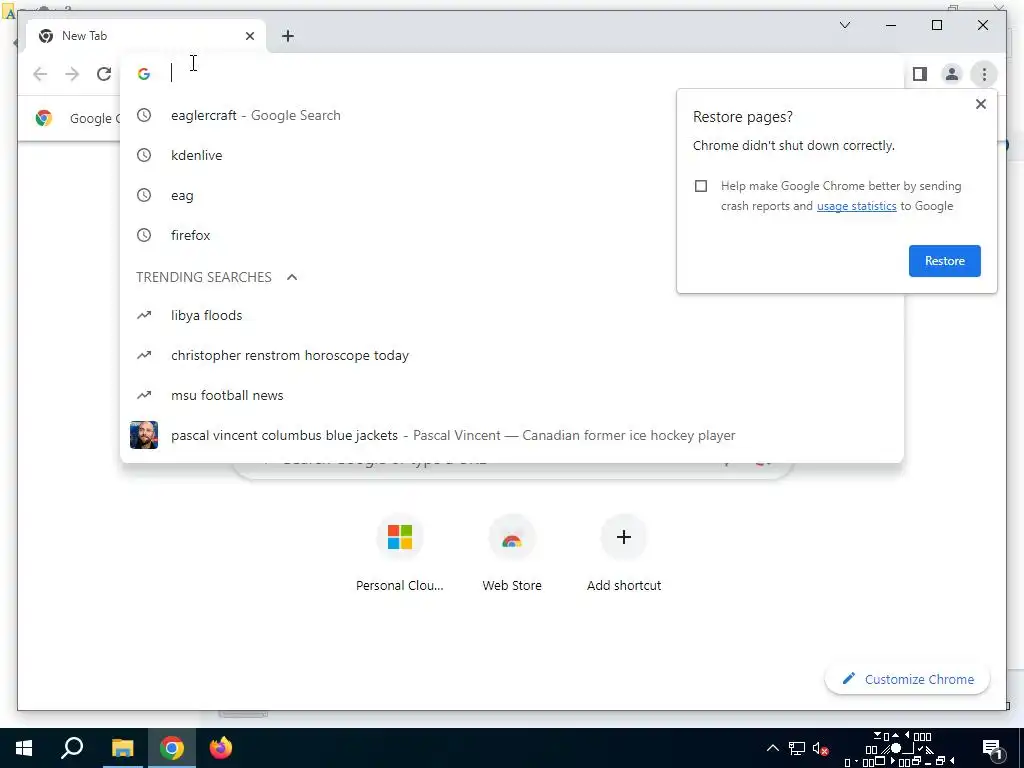Pick msu football news suggestion
This screenshot has height=768, width=1024.
512,395
